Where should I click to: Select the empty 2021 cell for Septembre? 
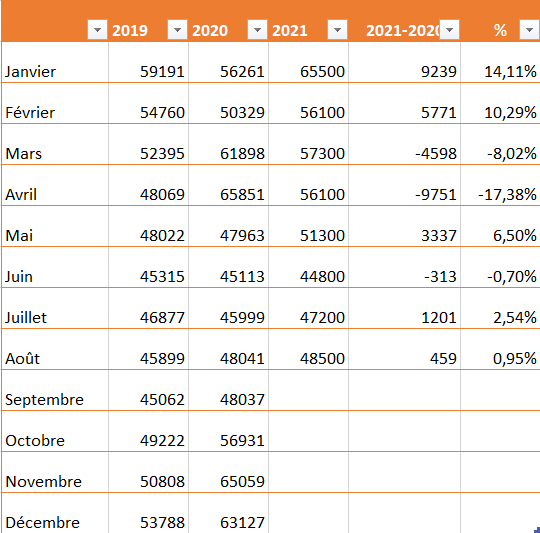pos(309,390)
